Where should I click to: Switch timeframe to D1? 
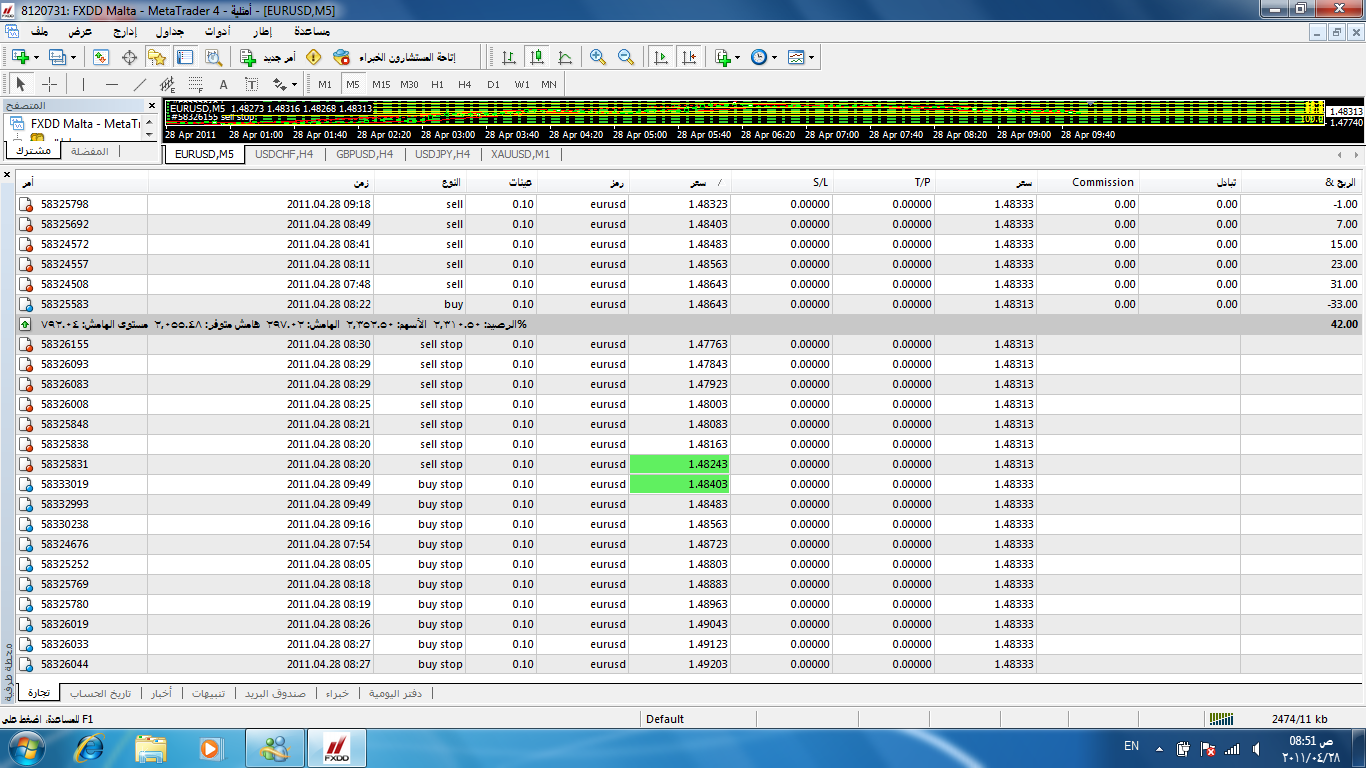pos(493,84)
